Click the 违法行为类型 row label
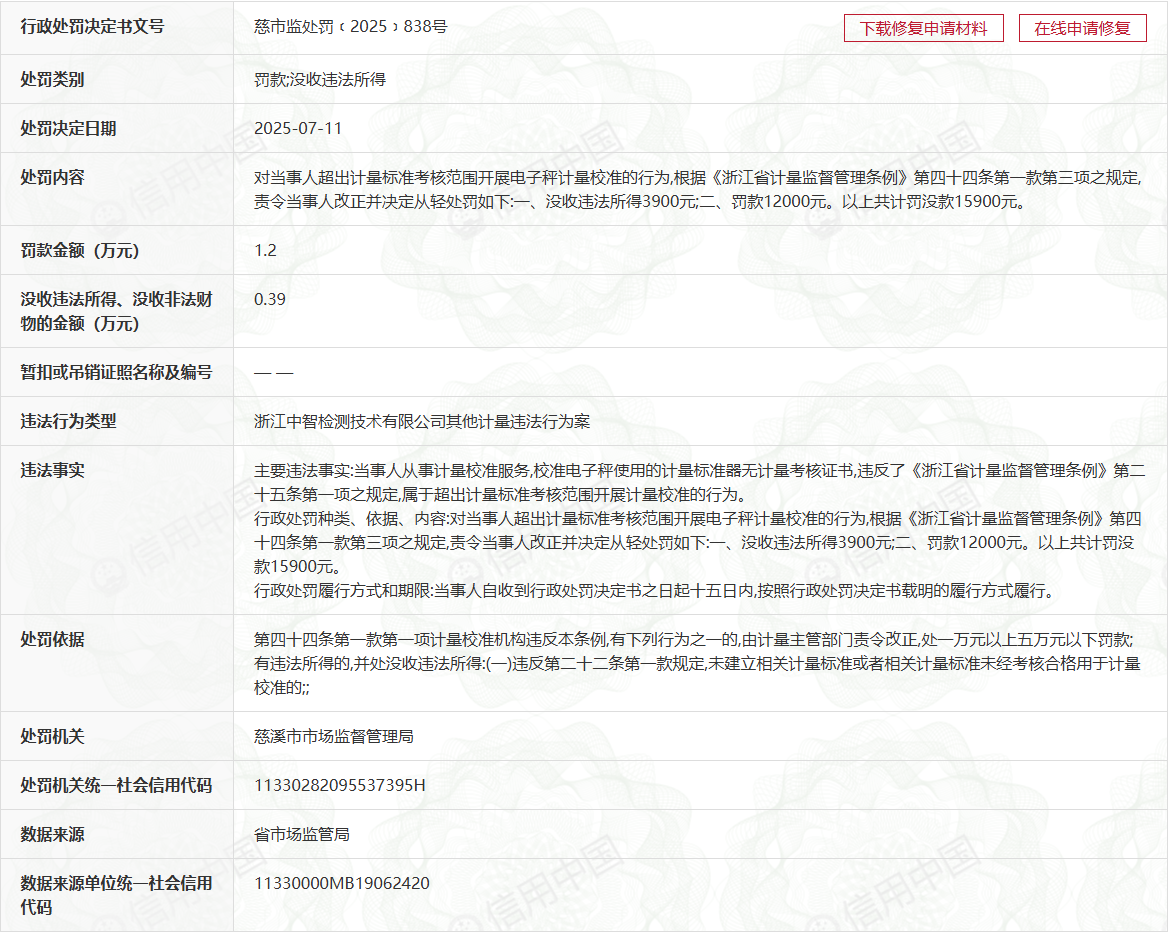This screenshot has height=935, width=1171. pyautogui.click(x=68, y=421)
